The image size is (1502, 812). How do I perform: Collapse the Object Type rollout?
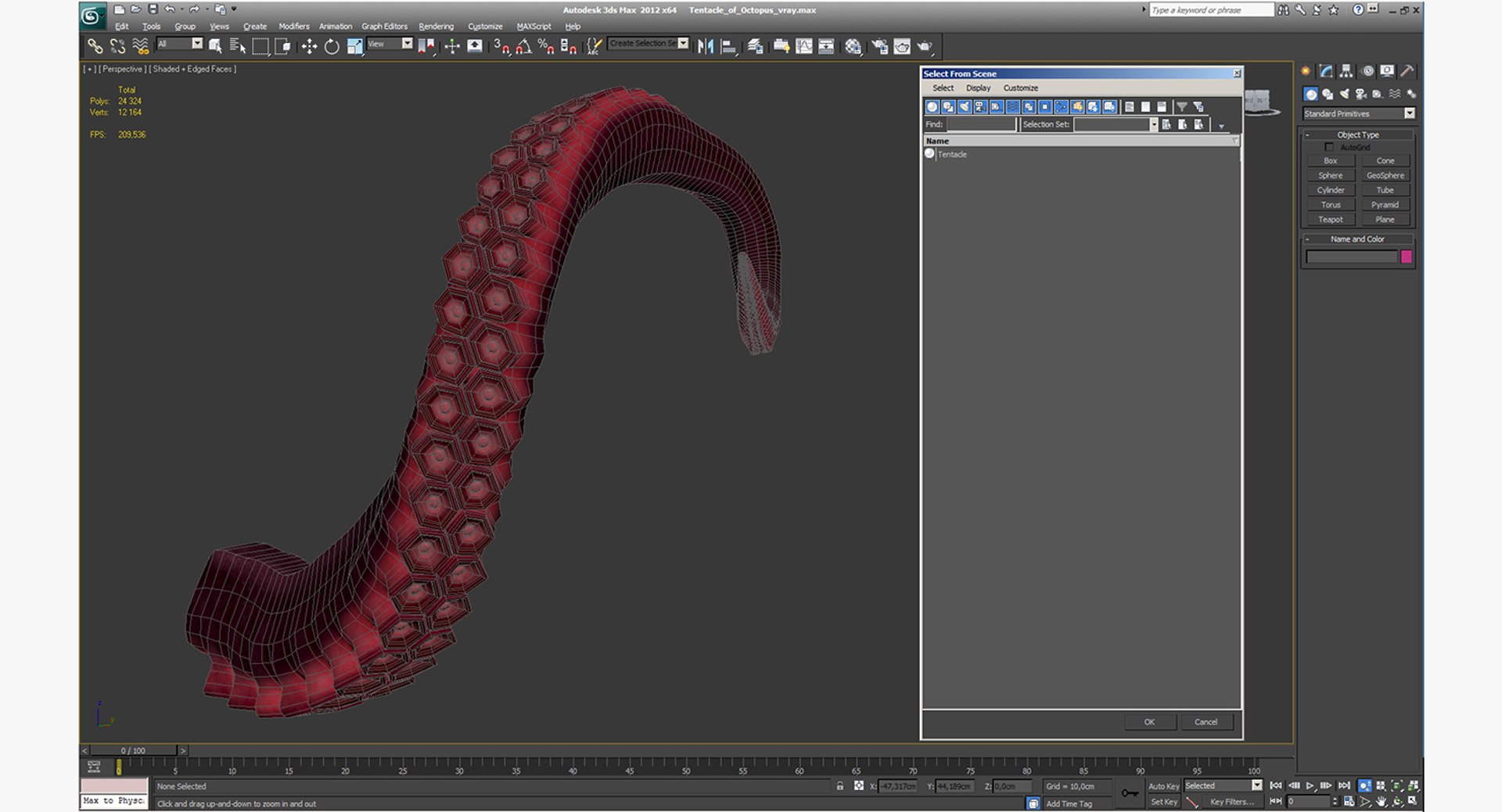(1358, 135)
